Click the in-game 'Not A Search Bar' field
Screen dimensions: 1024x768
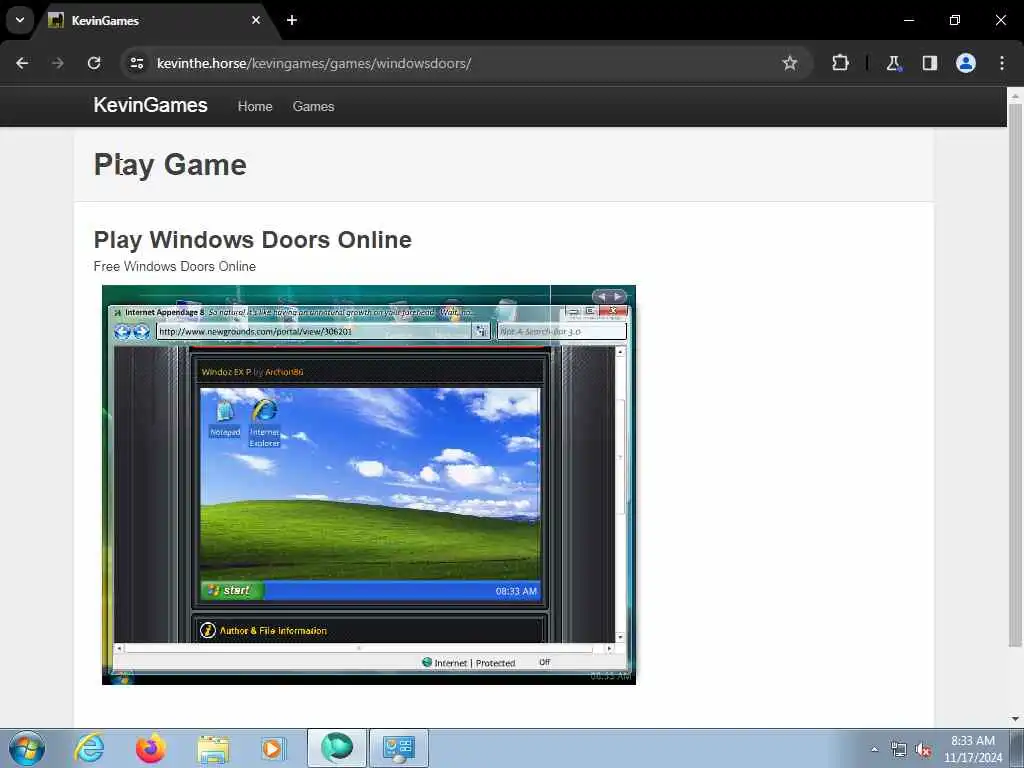pyautogui.click(x=562, y=332)
